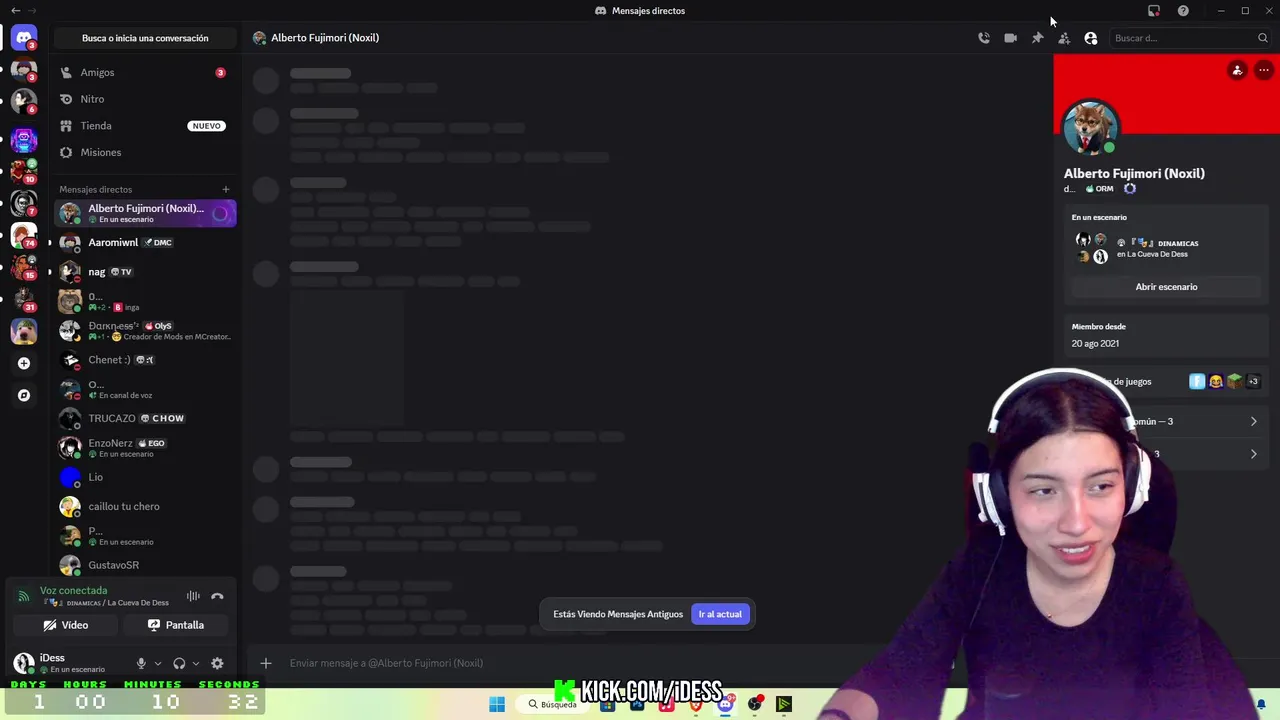Add friends to this DM

click(x=1064, y=38)
